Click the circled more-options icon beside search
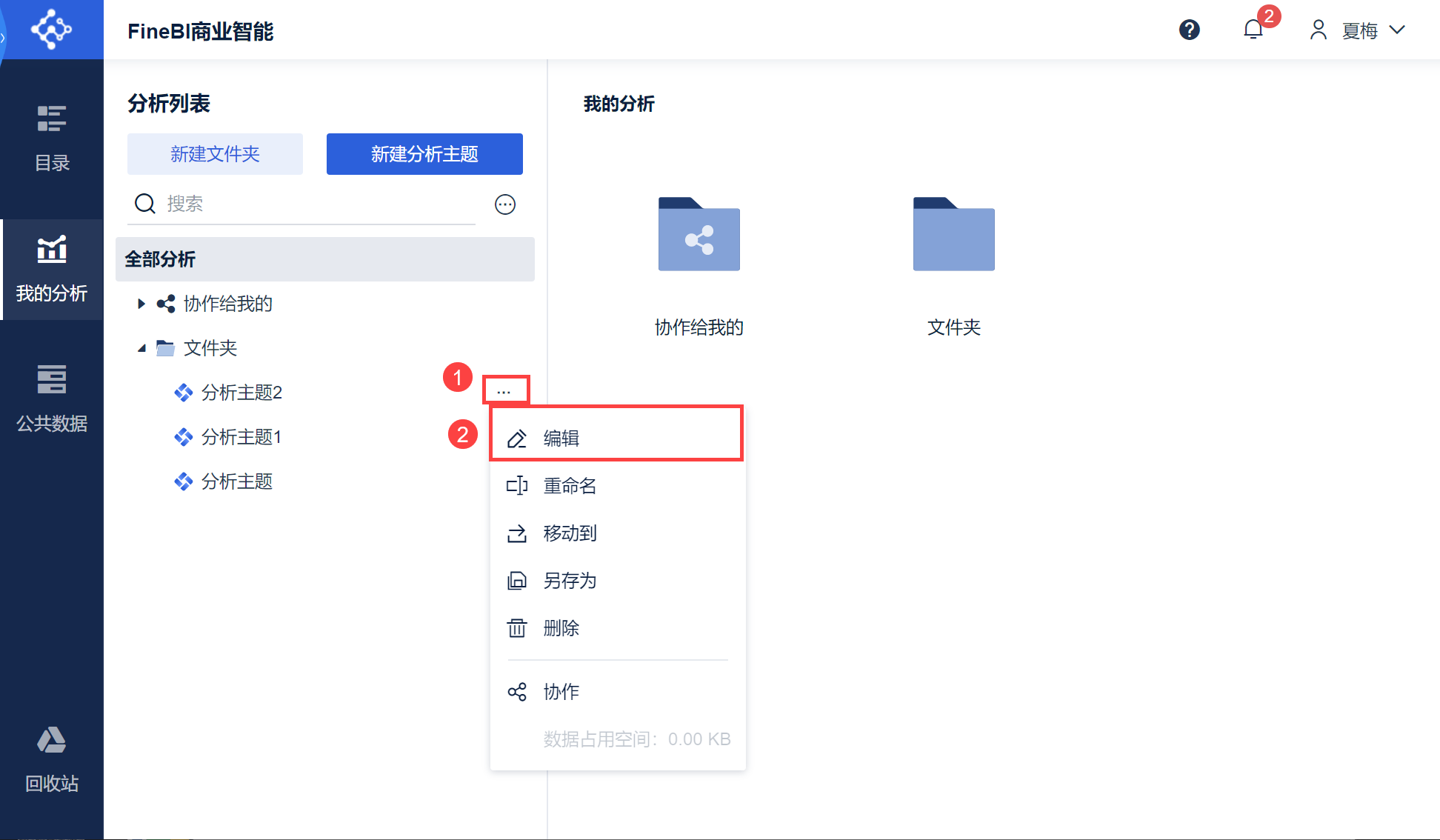 505,204
